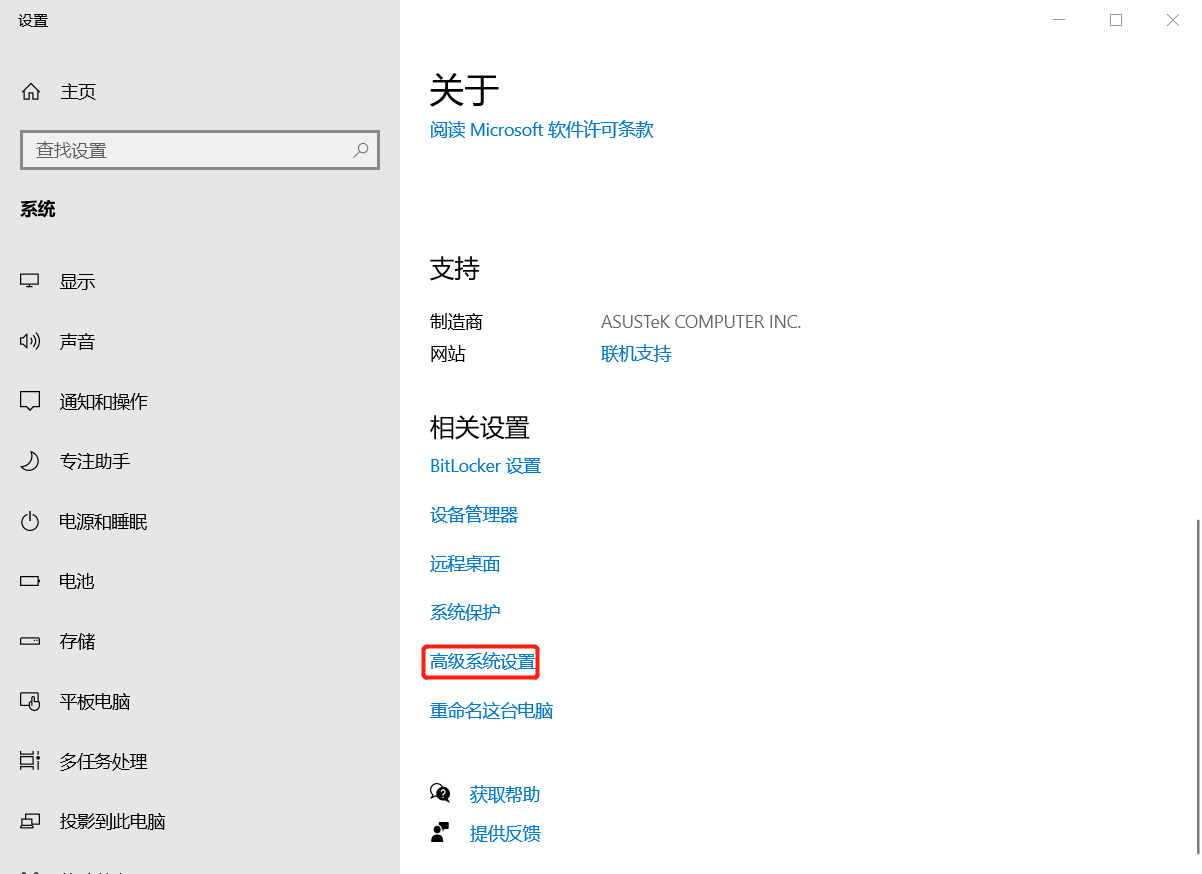Click the Notifications and actions icon
1202x874 pixels.
30,401
